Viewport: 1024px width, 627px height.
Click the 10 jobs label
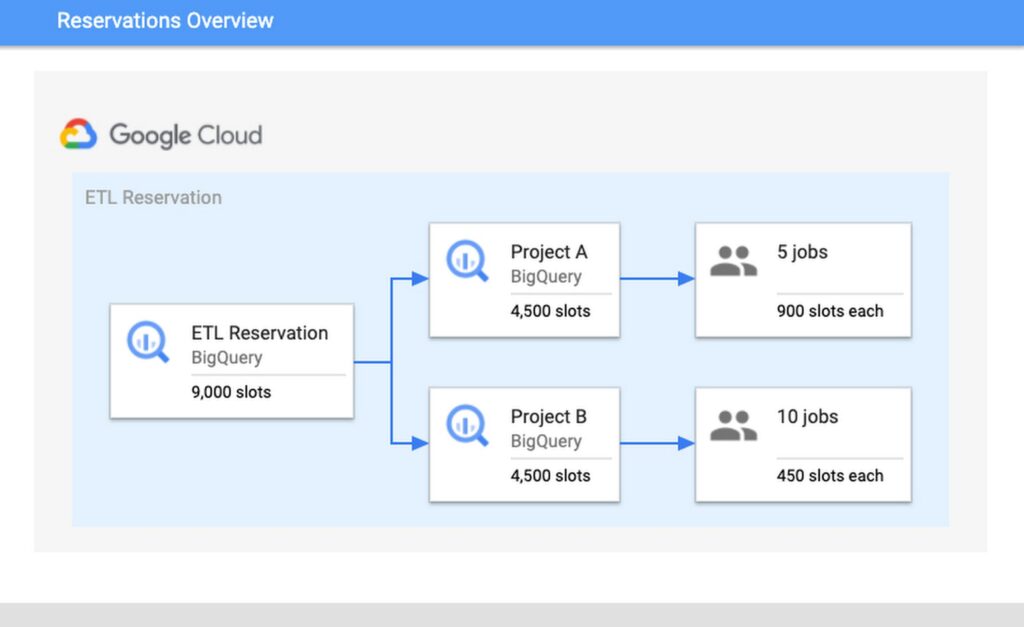tap(808, 417)
